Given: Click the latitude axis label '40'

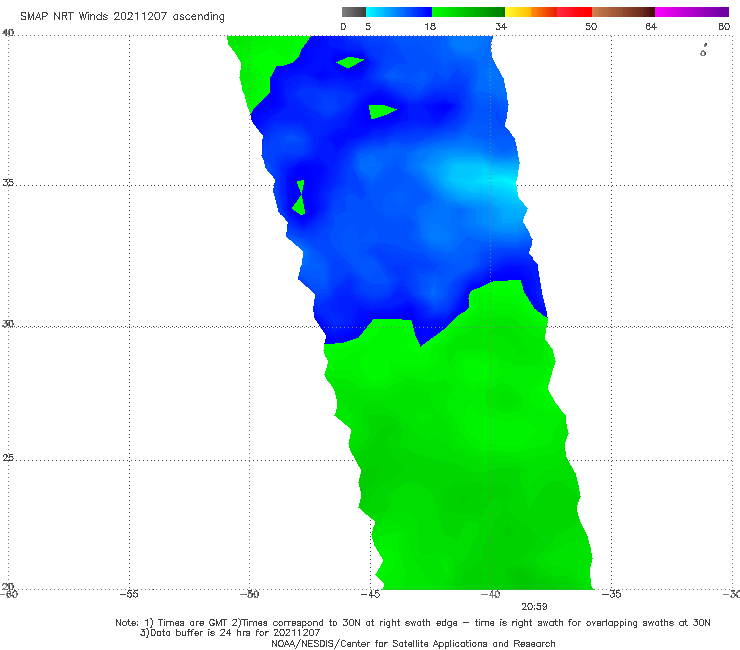Looking at the screenshot, I should [8, 33].
